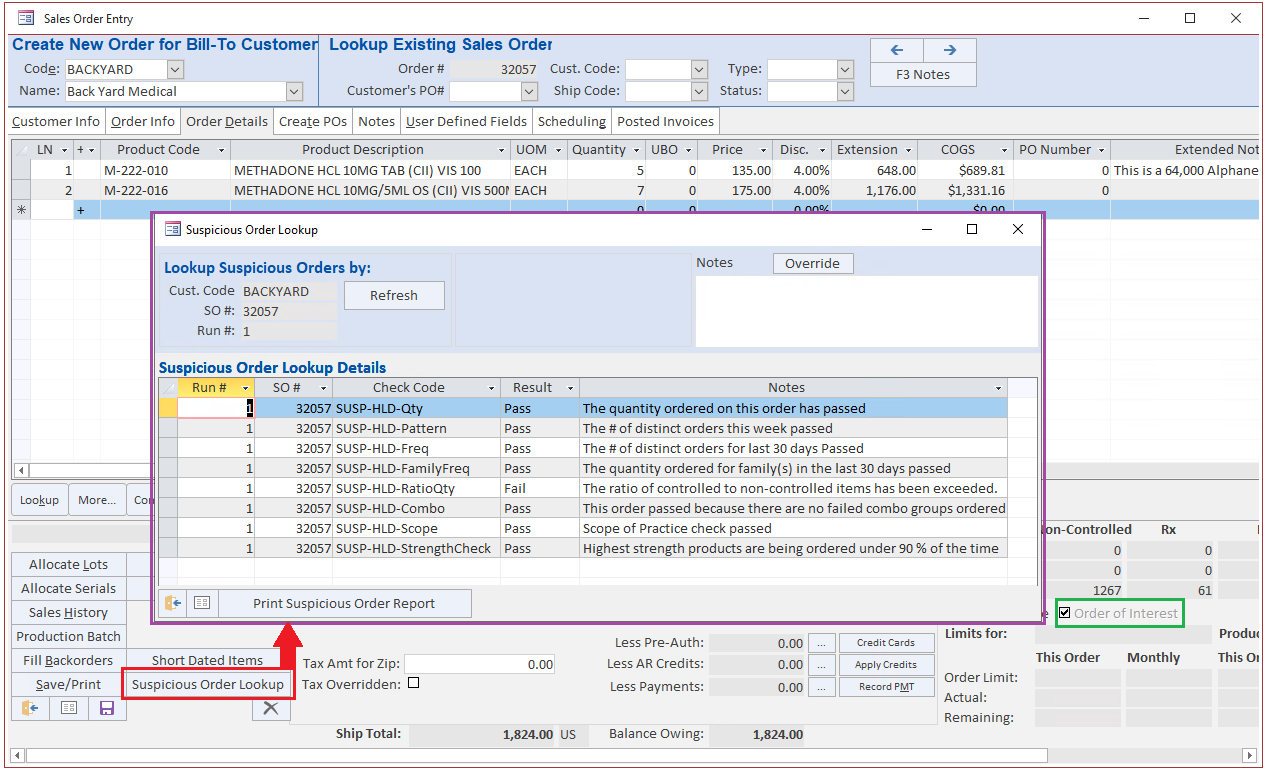Click form view icon beside Print Suspicious Order Report
This screenshot has height=773, width=1269.
pyautogui.click(x=202, y=603)
